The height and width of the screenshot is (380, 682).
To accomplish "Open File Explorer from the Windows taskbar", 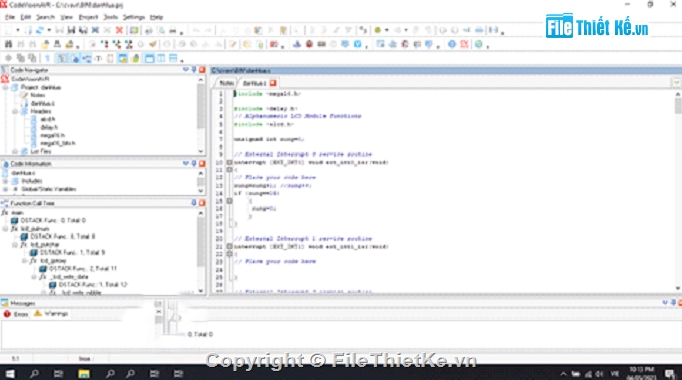I will click(84, 373).
